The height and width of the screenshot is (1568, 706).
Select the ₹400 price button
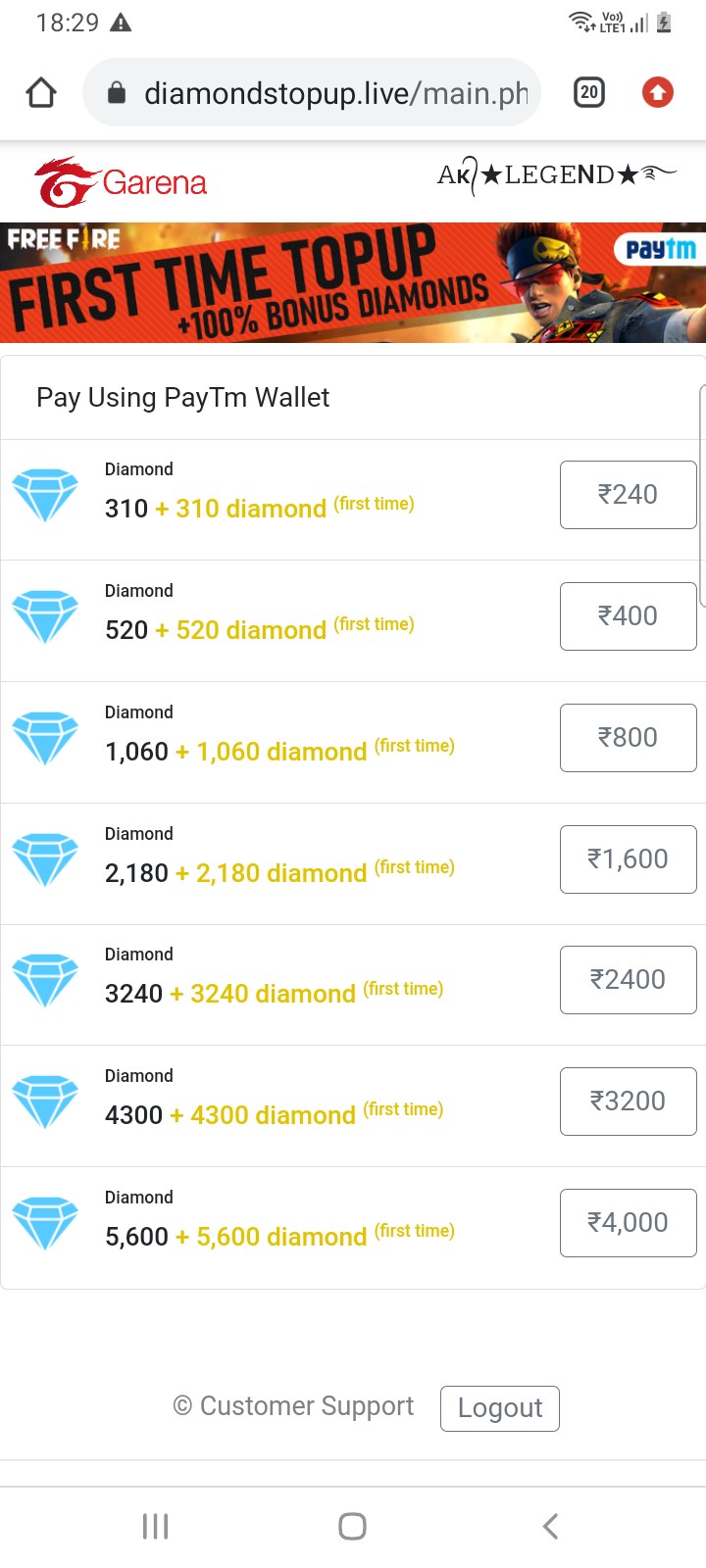628,616
